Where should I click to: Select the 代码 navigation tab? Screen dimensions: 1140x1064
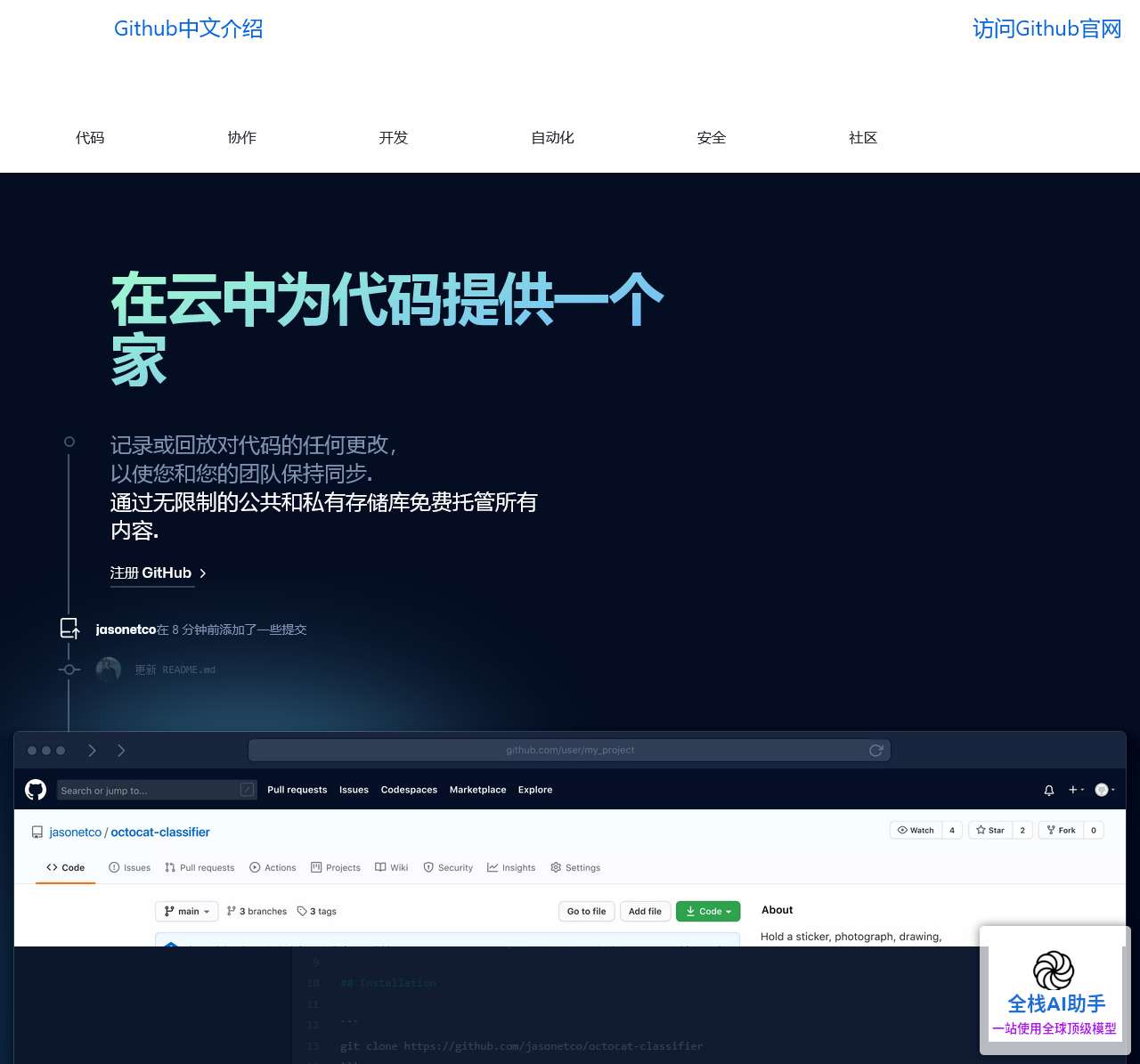pos(90,138)
